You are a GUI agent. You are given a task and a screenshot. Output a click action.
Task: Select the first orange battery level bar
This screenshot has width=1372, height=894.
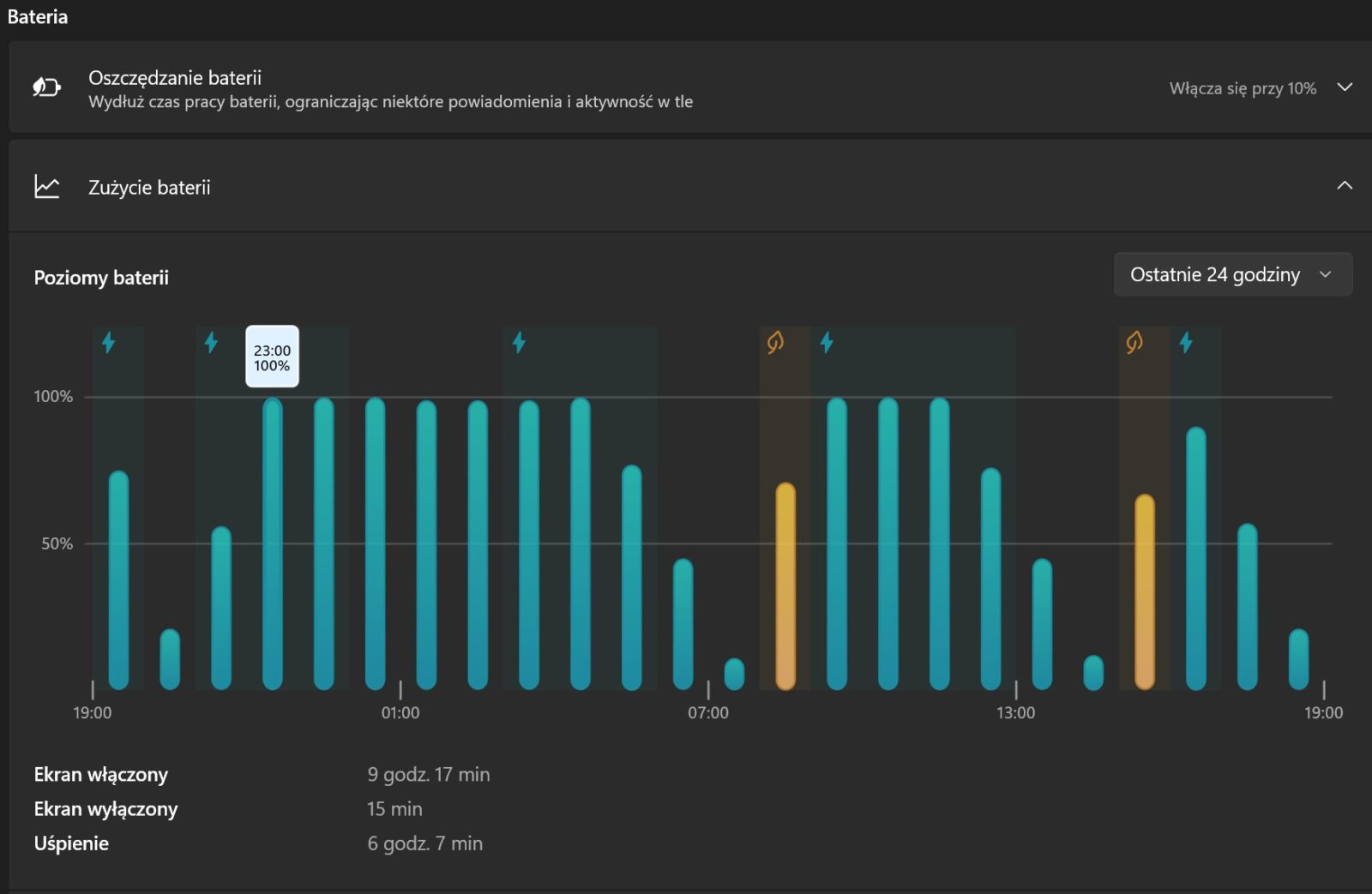785,586
